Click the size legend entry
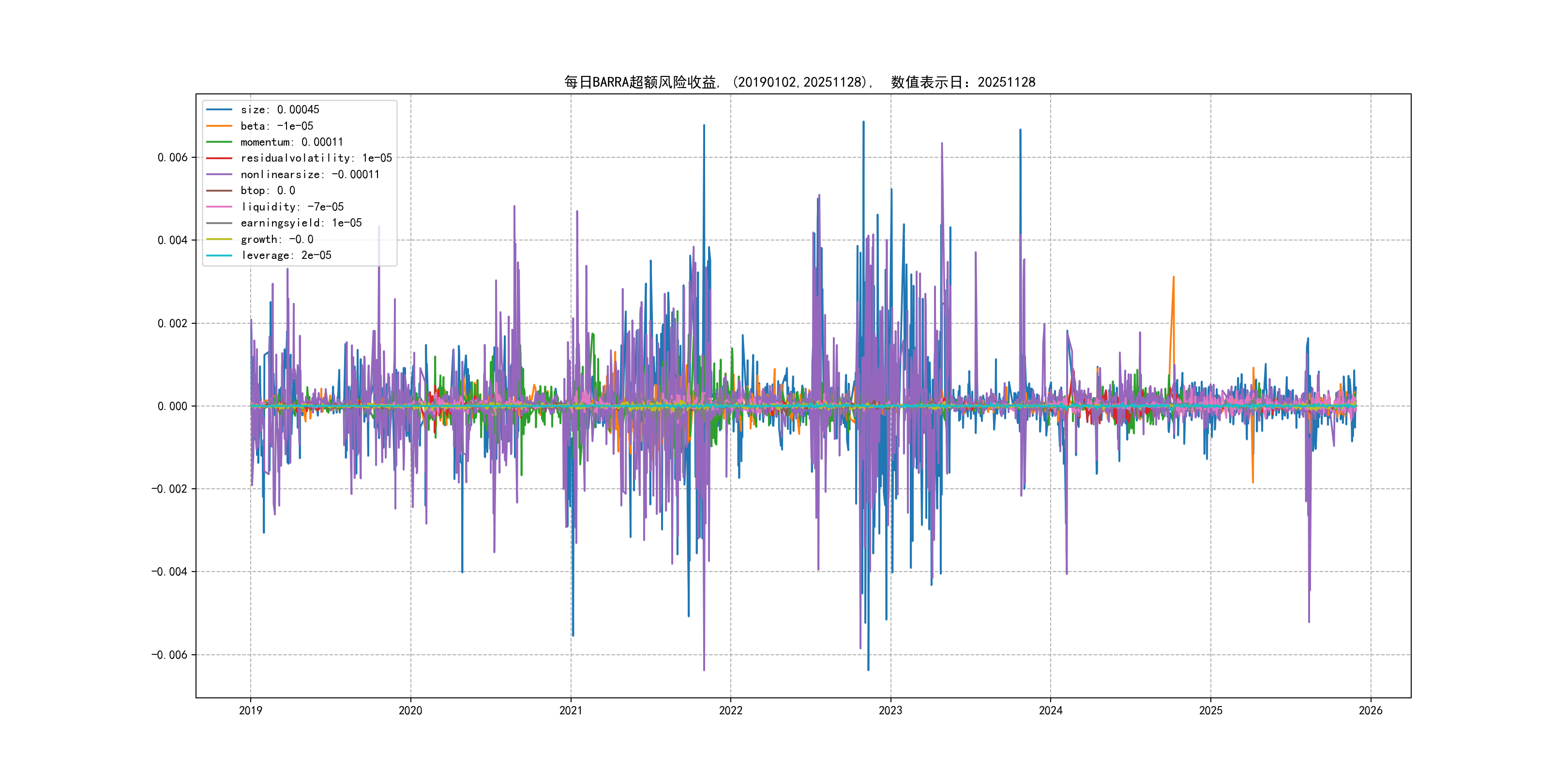1568x784 pixels. [x=279, y=109]
